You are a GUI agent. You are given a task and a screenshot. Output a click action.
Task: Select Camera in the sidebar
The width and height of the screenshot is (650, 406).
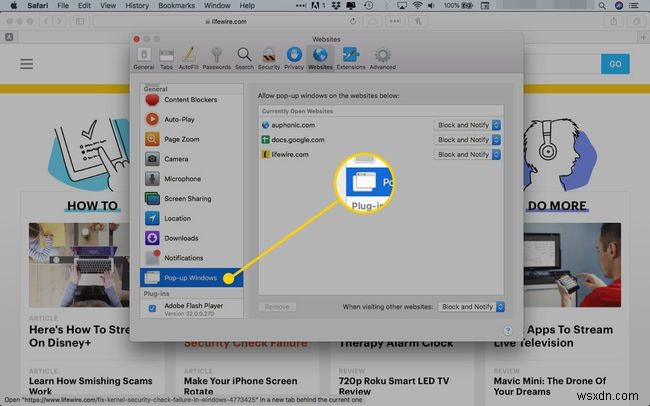192,159
